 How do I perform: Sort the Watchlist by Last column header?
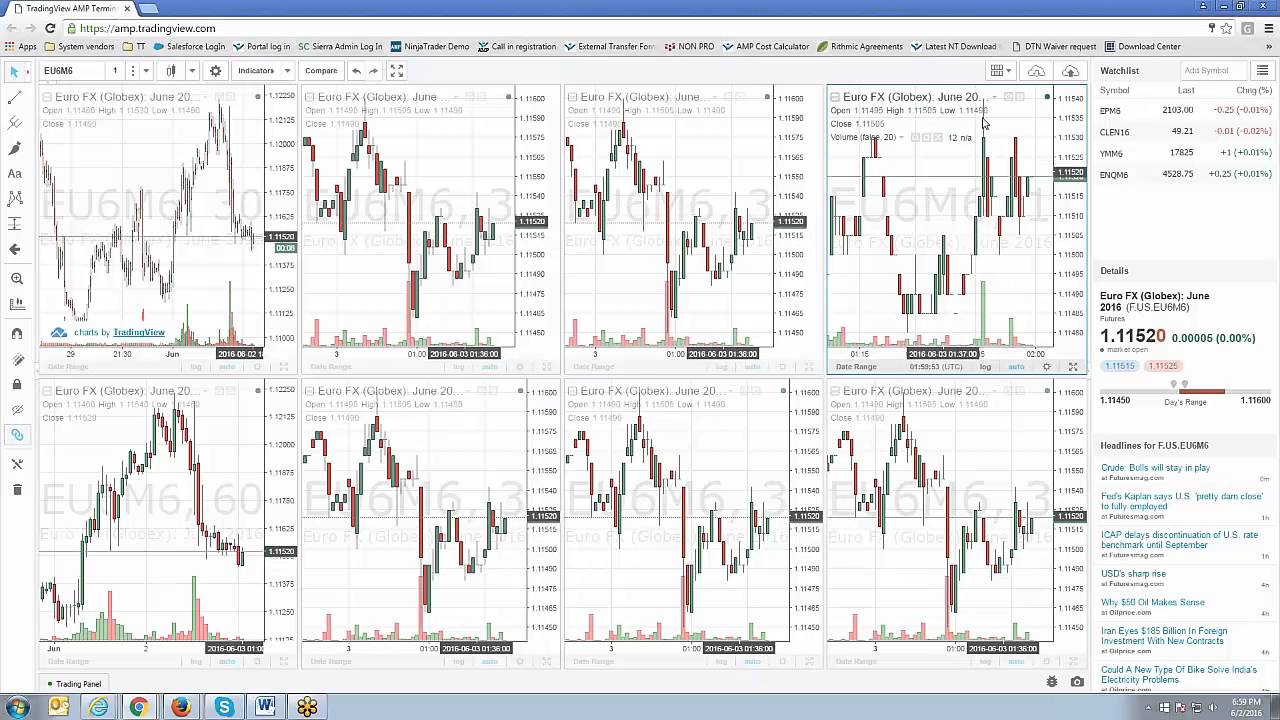tap(1186, 91)
